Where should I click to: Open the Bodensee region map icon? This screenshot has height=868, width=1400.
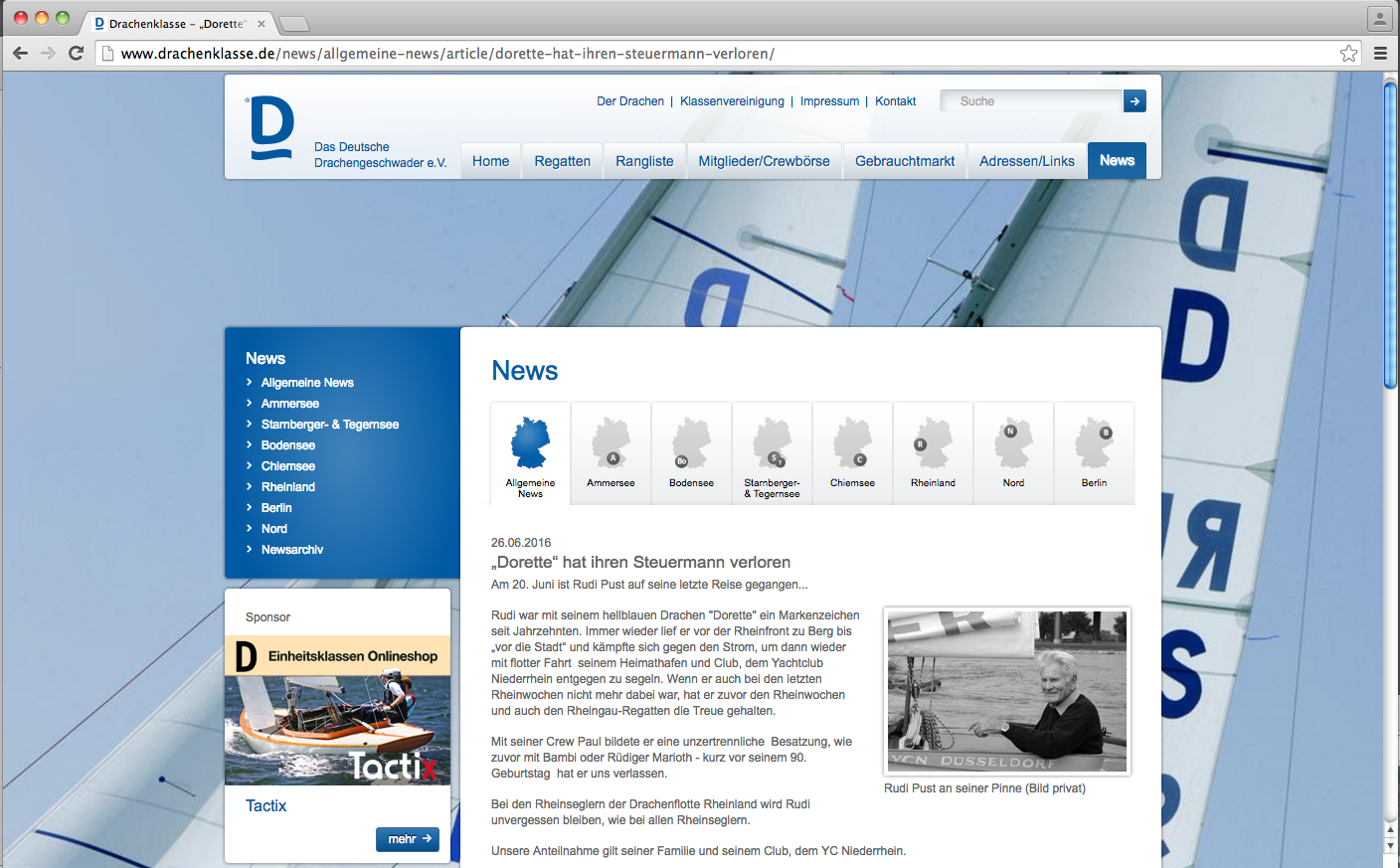tap(691, 444)
